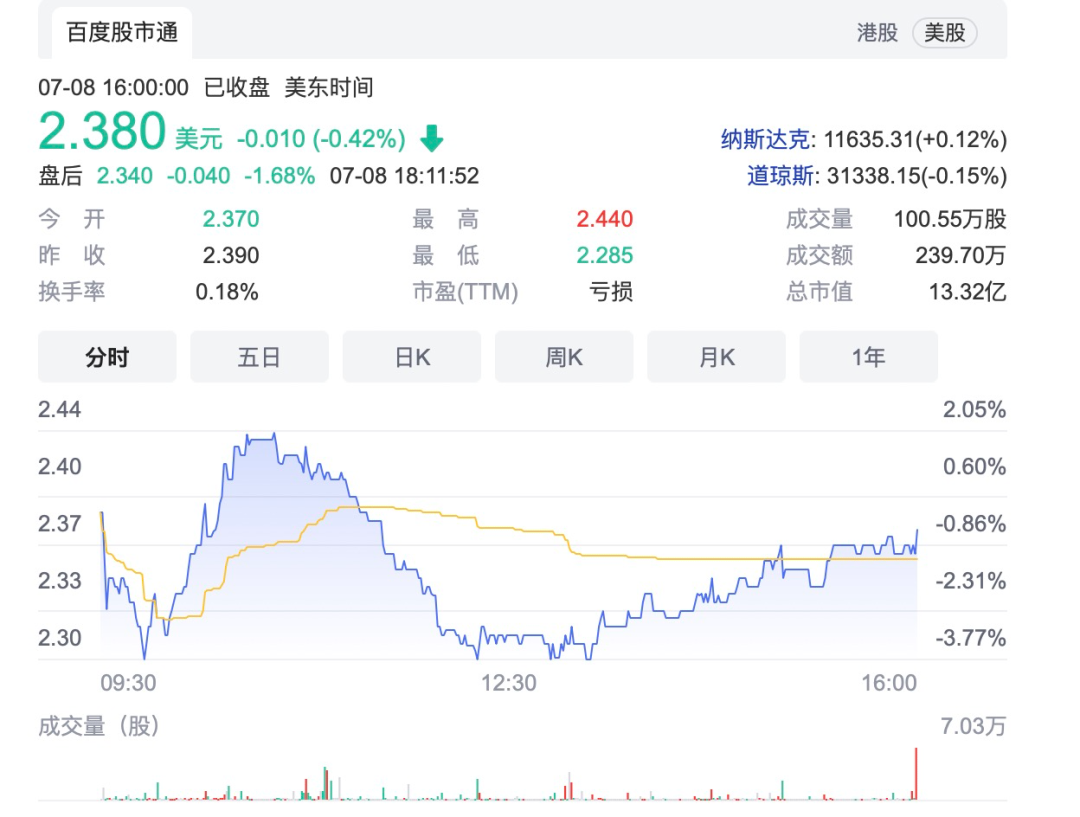Open the 道琼斯 index link

(779, 176)
